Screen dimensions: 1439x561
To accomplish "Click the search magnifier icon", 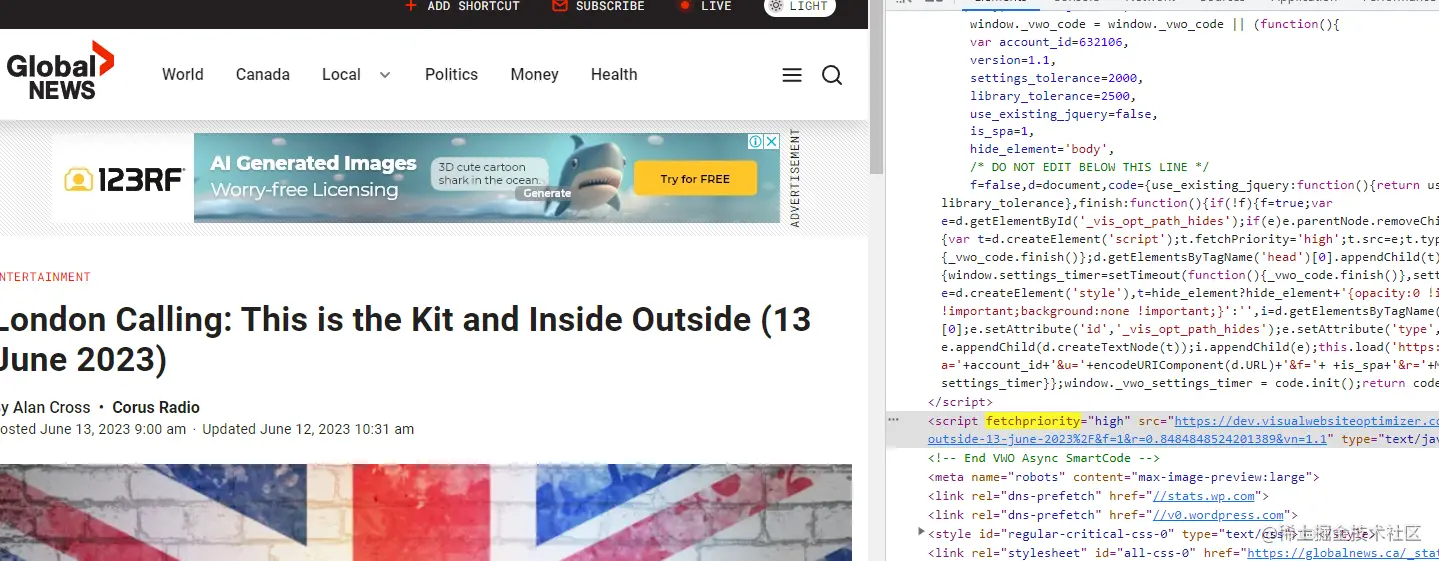I will coord(832,75).
